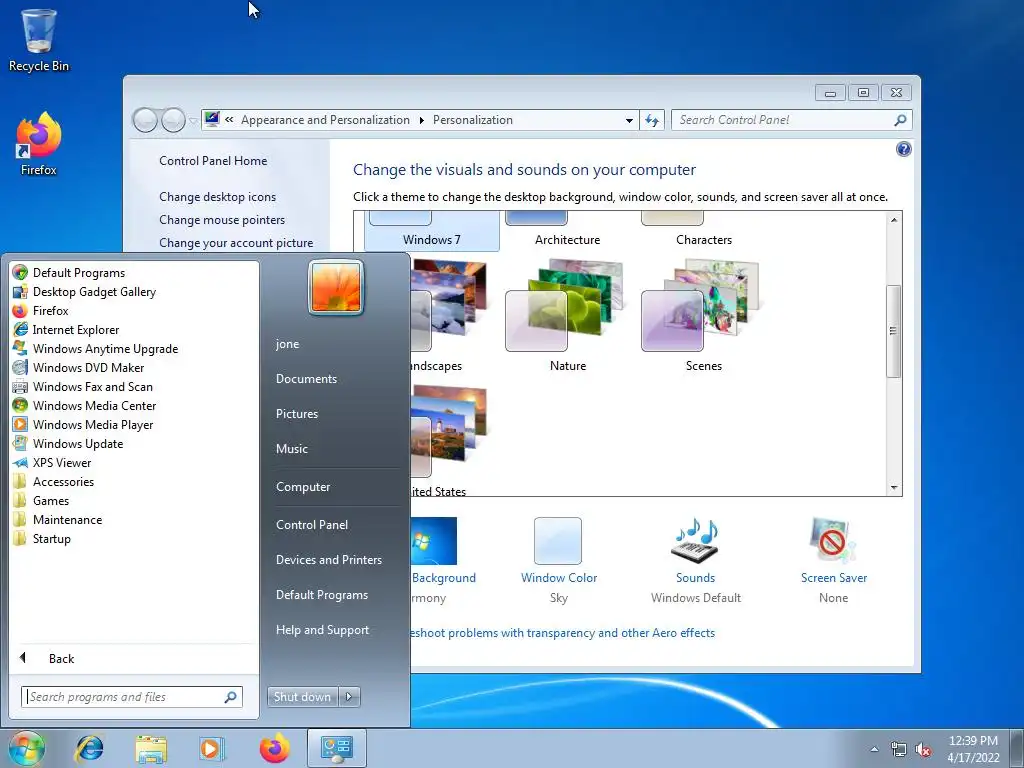Select the Firefox desktop shortcut

pyautogui.click(x=39, y=144)
